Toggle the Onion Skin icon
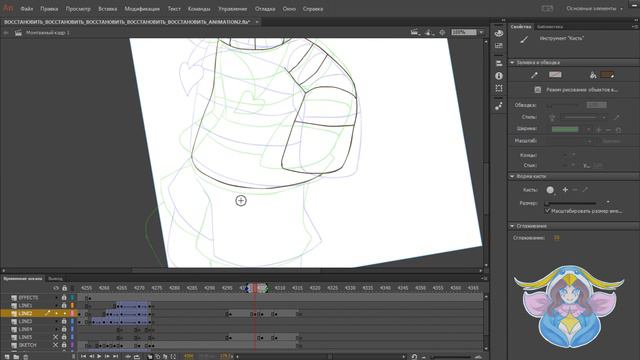 point(150,357)
